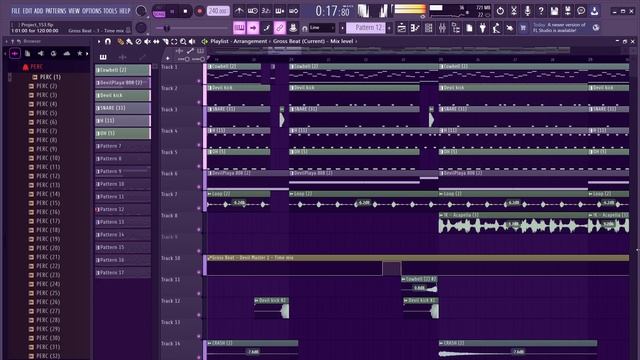Viewport: 640px width, 360px height.
Task: Select the browser cloud tab
Action: (x=67, y=53)
